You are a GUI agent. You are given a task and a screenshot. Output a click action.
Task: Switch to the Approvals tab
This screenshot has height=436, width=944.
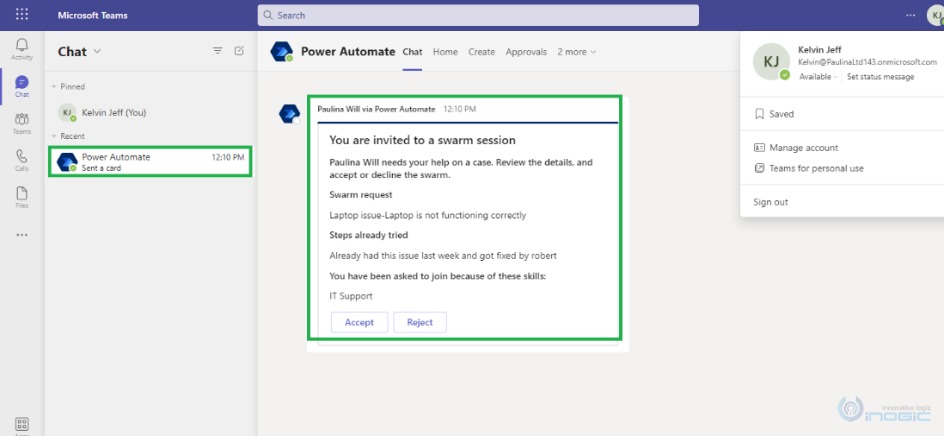point(526,52)
